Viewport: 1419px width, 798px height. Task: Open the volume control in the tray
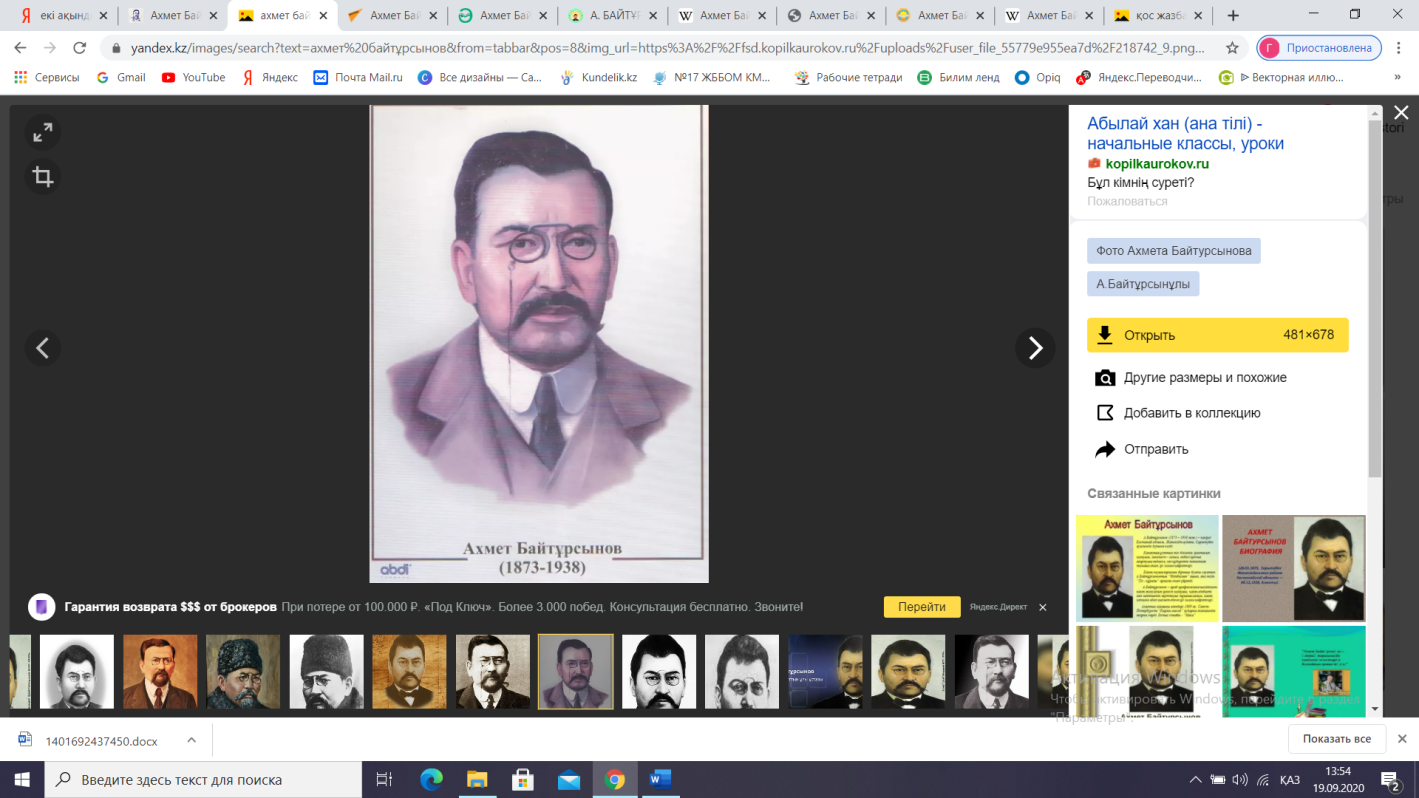1239,779
